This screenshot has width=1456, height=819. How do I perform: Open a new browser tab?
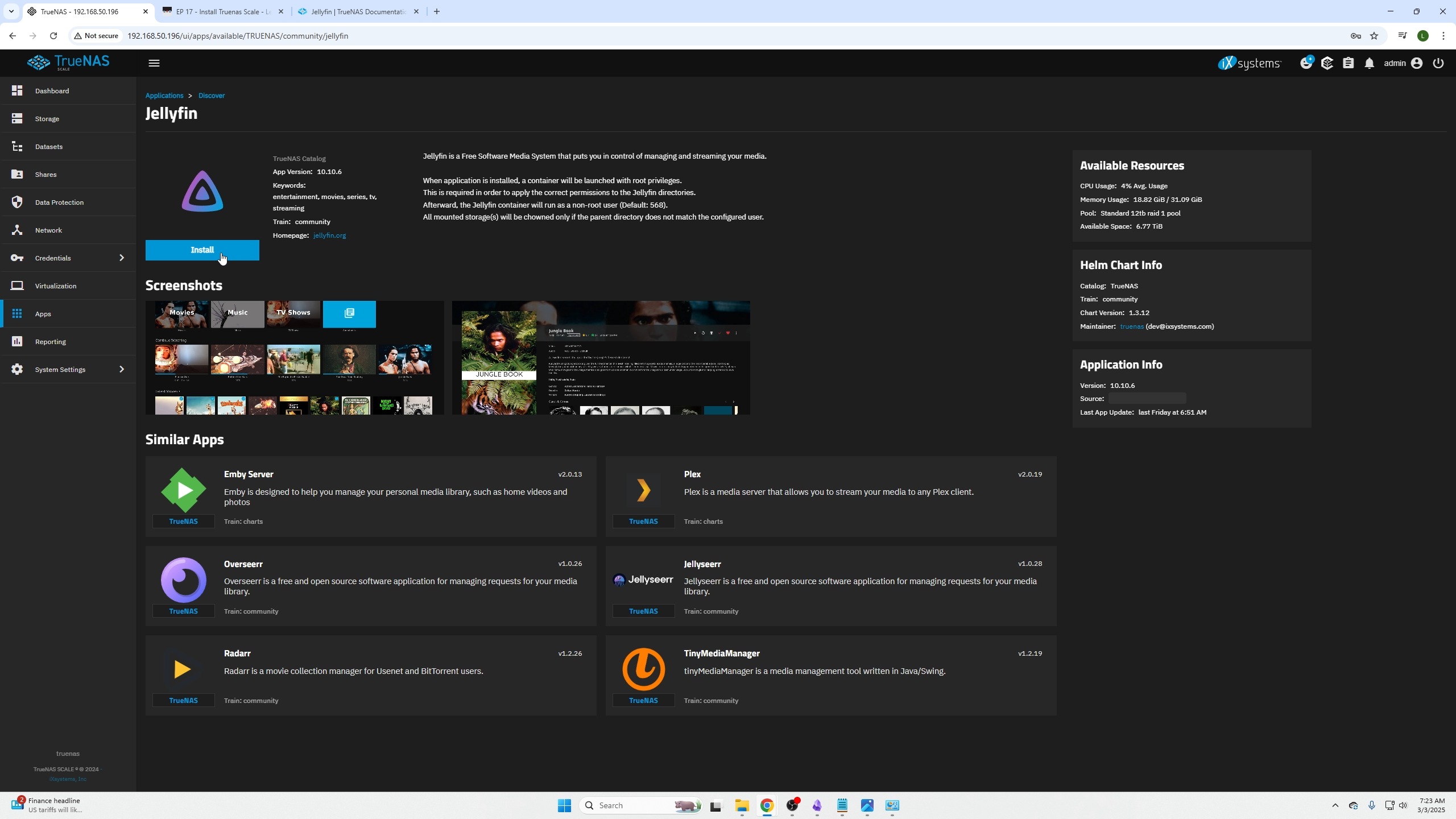click(437, 11)
